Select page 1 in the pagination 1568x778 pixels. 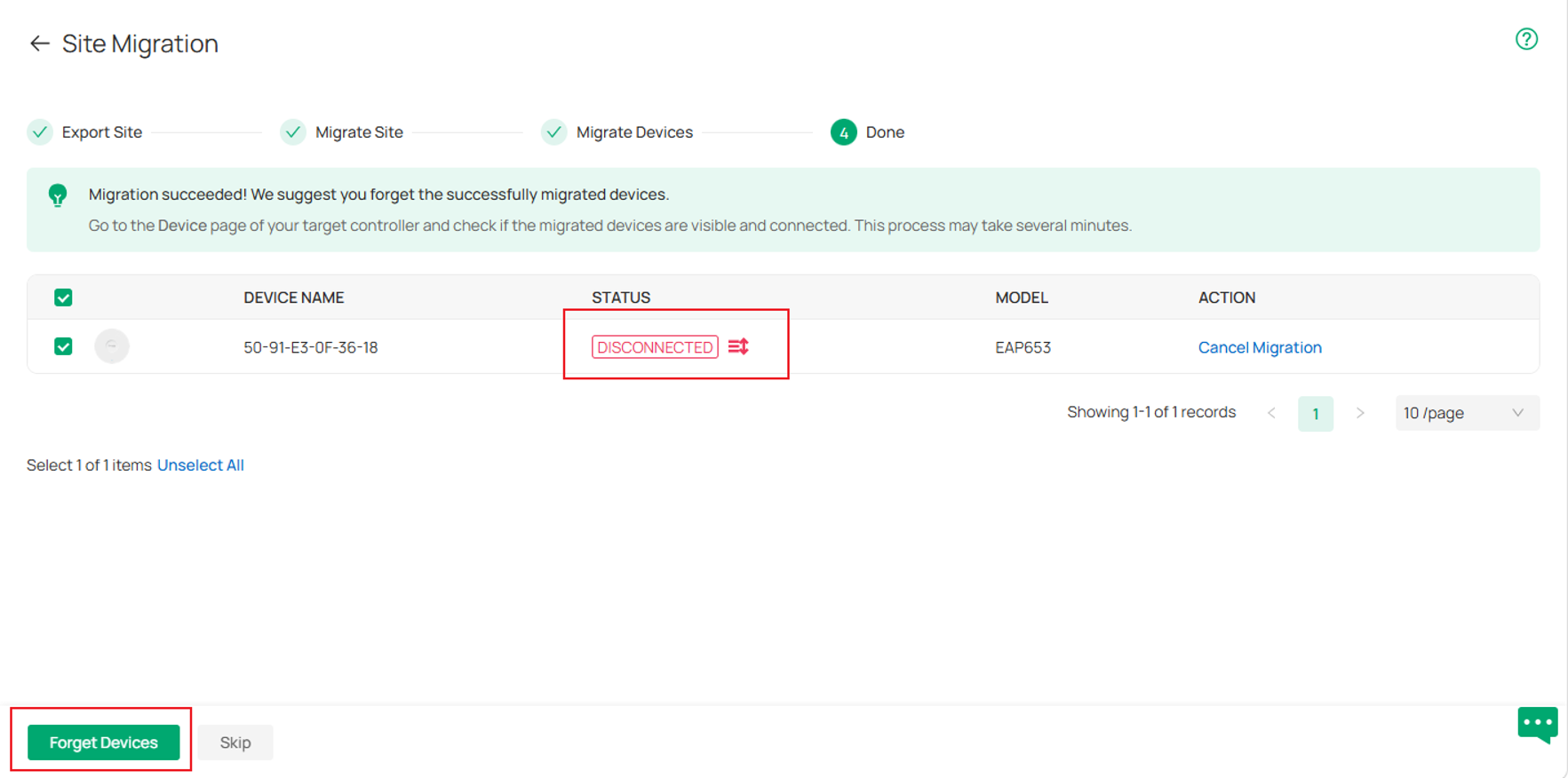coord(1316,414)
